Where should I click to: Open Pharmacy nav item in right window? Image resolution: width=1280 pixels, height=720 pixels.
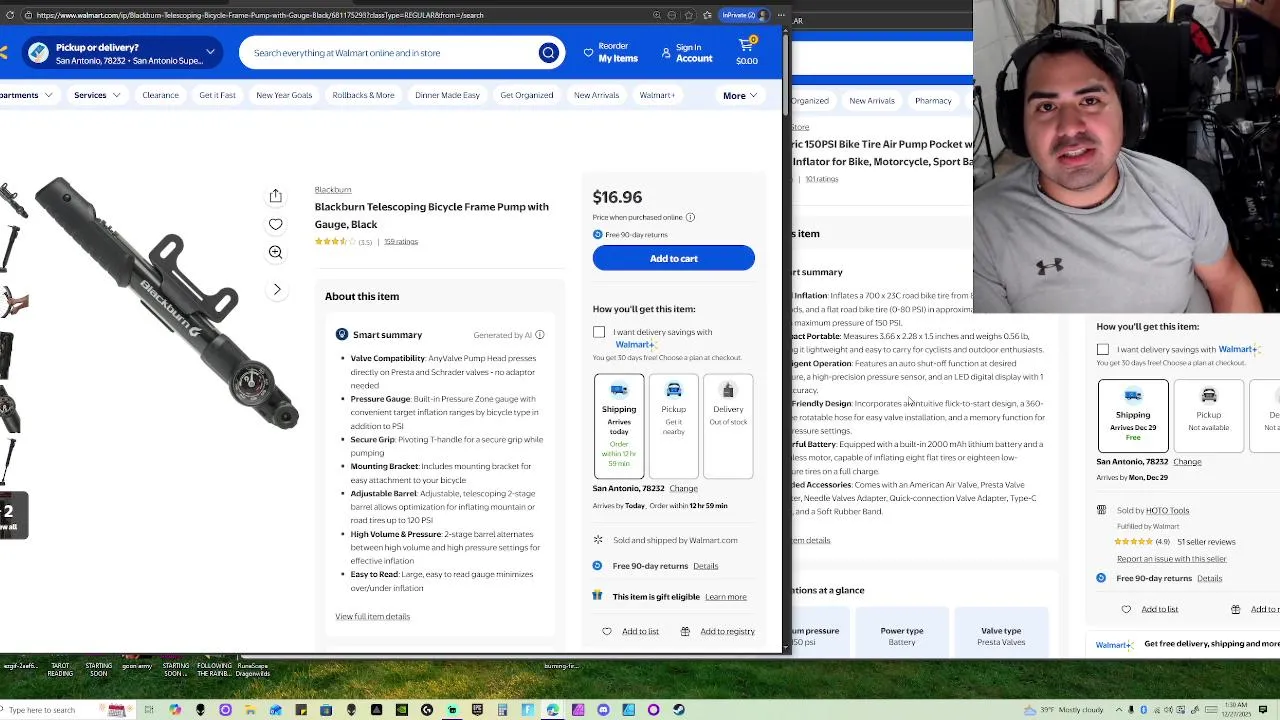pos(933,101)
